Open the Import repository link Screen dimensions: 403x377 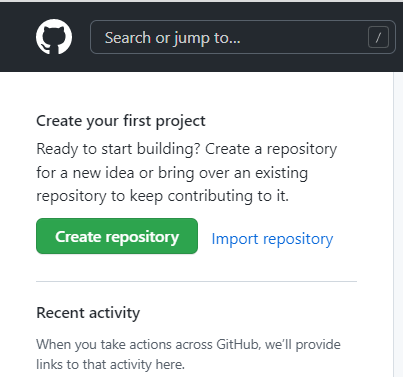pyautogui.click(x=272, y=239)
